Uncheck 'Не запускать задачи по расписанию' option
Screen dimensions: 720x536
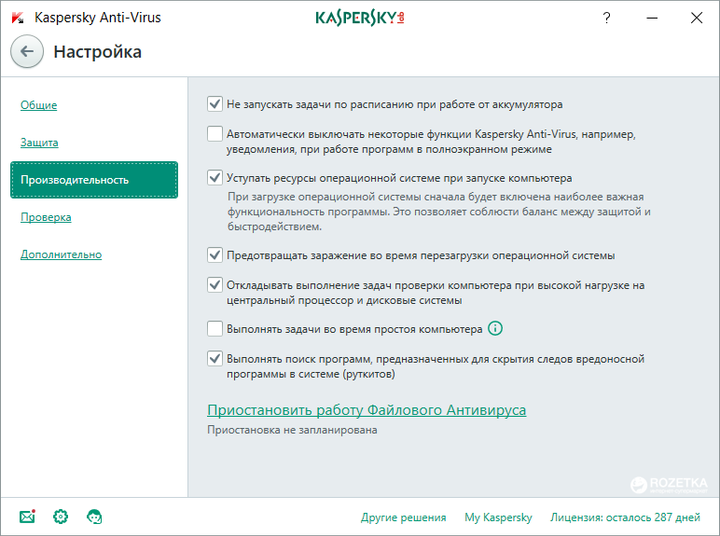215,104
